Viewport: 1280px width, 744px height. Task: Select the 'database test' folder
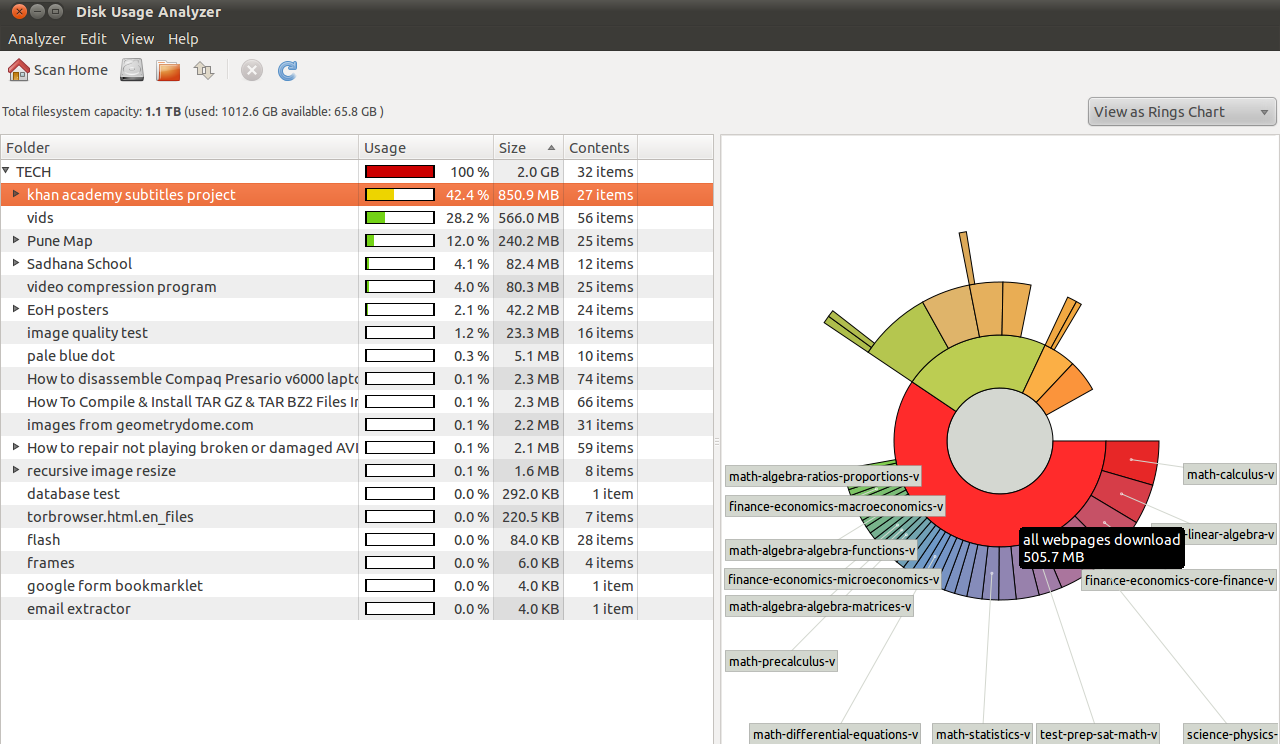(x=357, y=494)
